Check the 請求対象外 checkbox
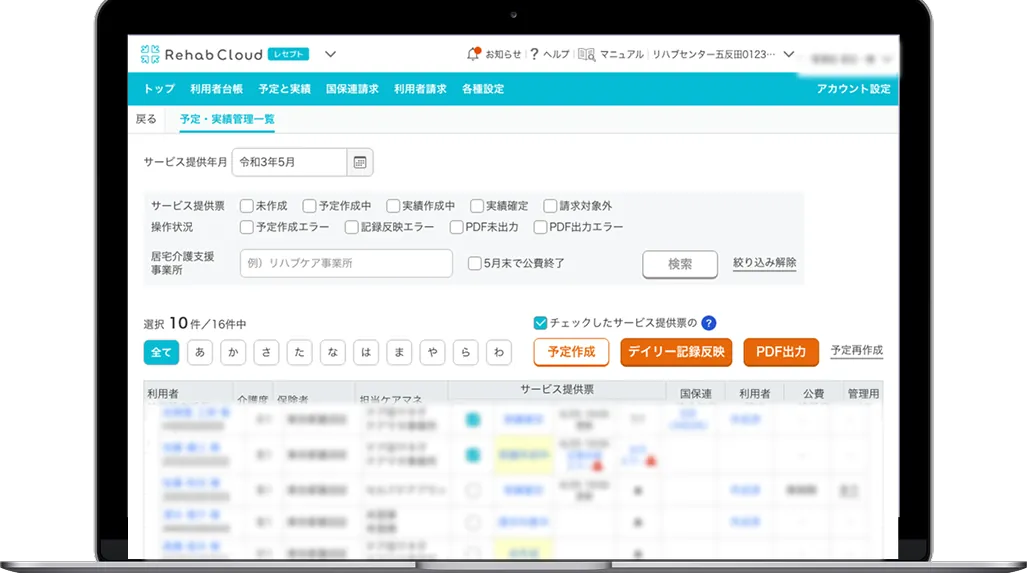 [550, 206]
